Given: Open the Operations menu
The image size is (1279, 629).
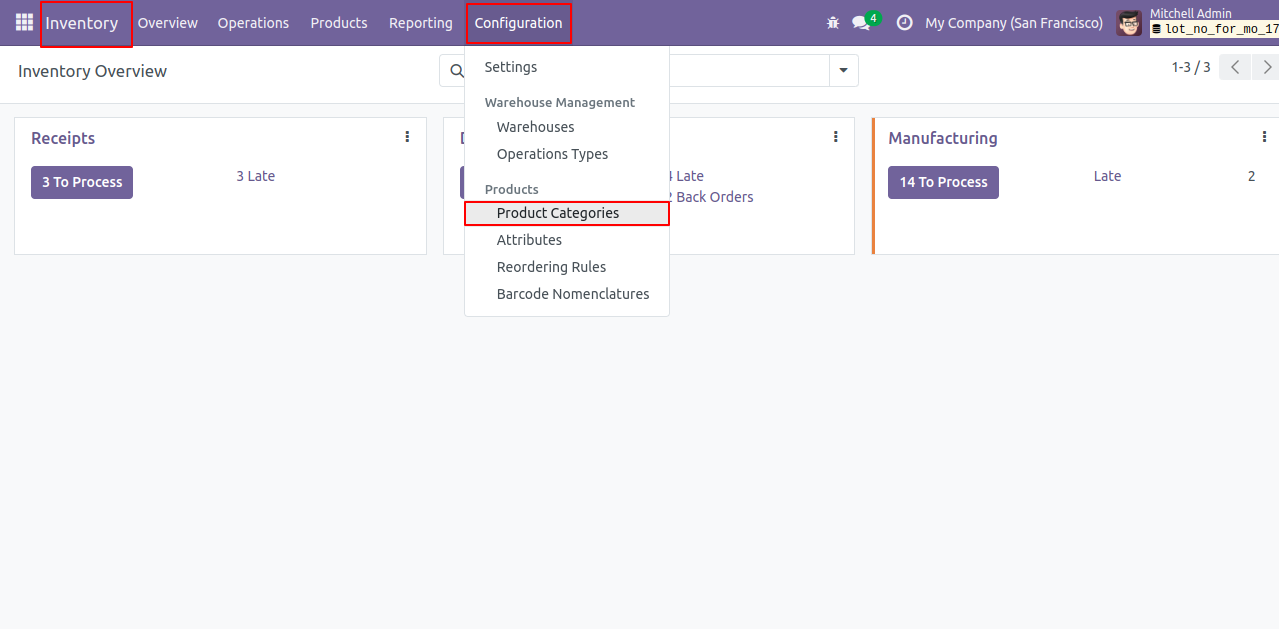Looking at the screenshot, I should [x=253, y=23].
